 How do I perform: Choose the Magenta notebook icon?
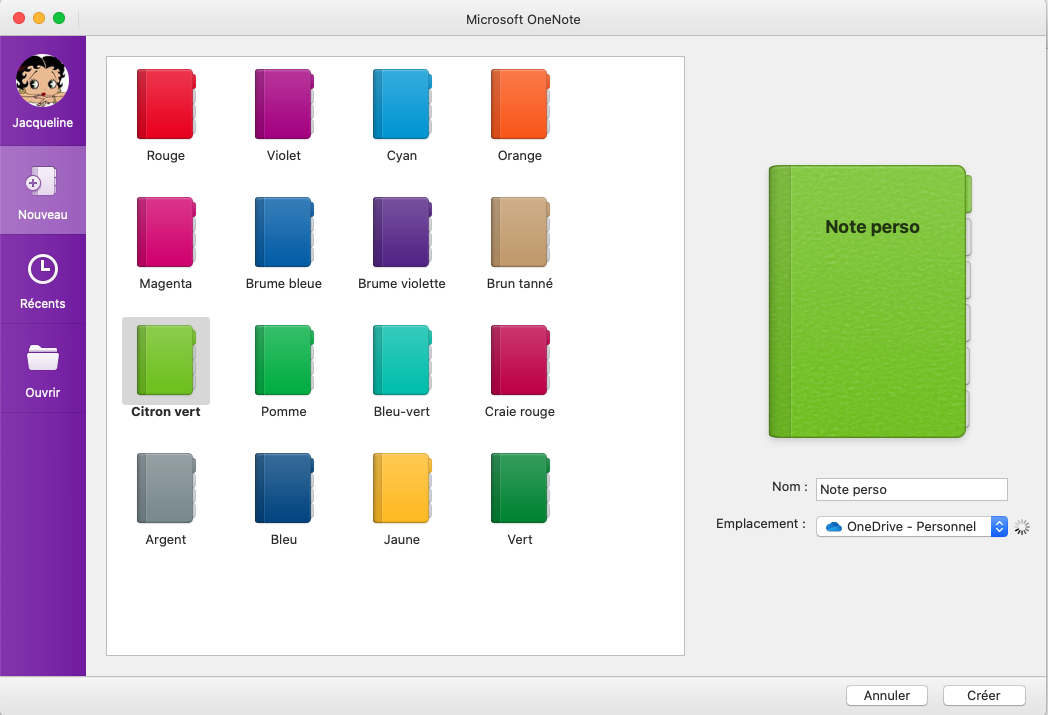click(166, 232)
